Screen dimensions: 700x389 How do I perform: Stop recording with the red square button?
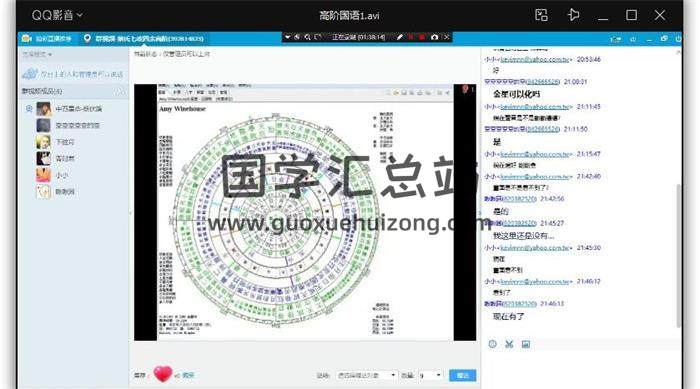(422, 37)
